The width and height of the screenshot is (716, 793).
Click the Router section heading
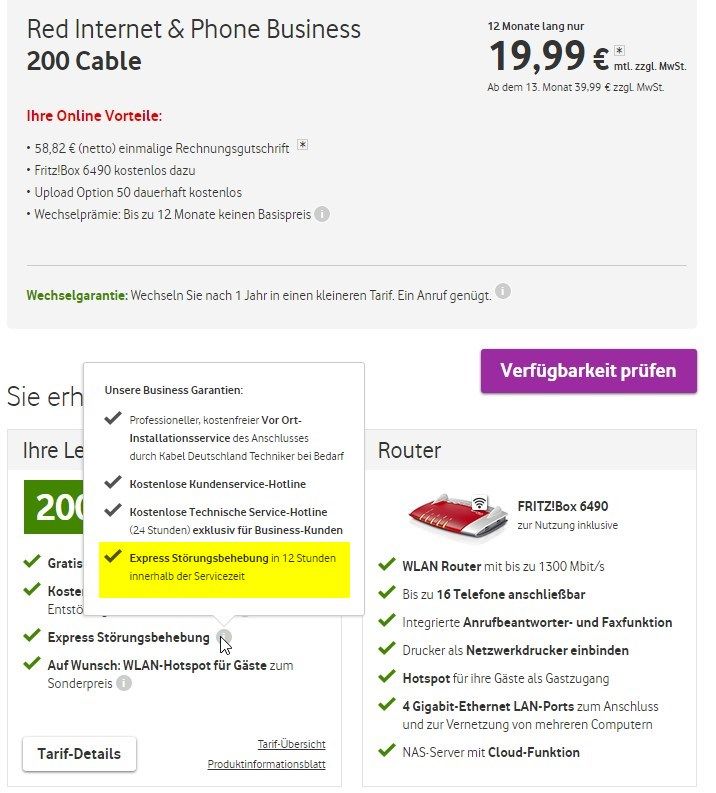coord(410,451)
